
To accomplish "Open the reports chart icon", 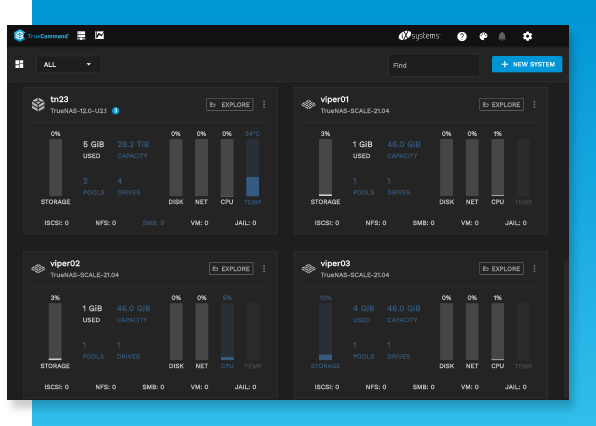I will [x=100, y=35].
